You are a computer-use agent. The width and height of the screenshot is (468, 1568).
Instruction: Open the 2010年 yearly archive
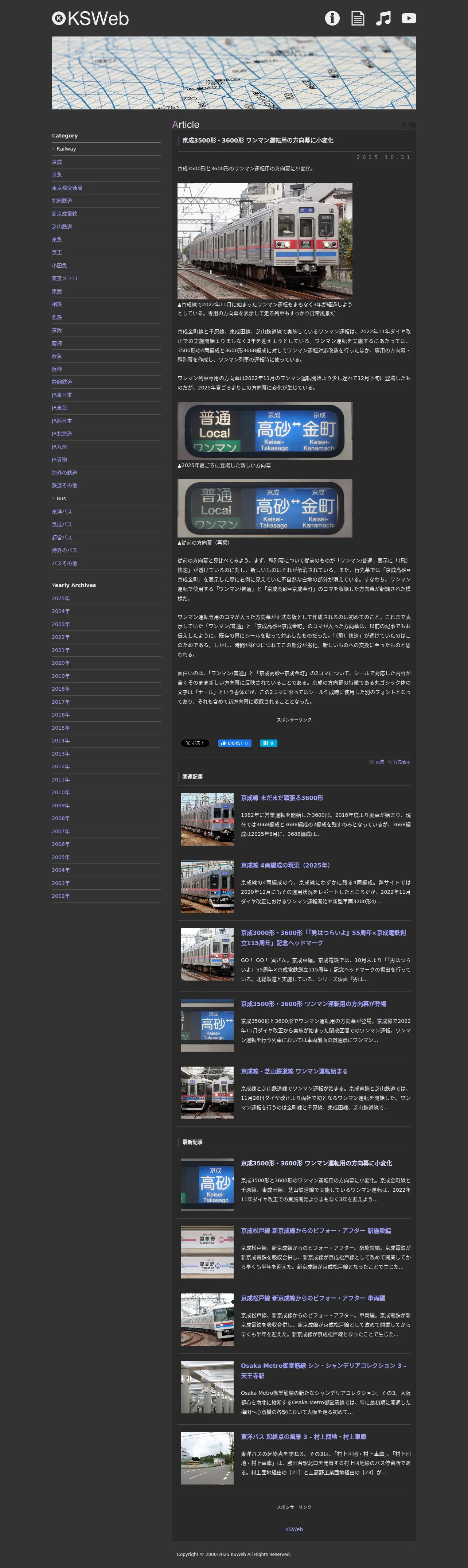tap(61, 792)
